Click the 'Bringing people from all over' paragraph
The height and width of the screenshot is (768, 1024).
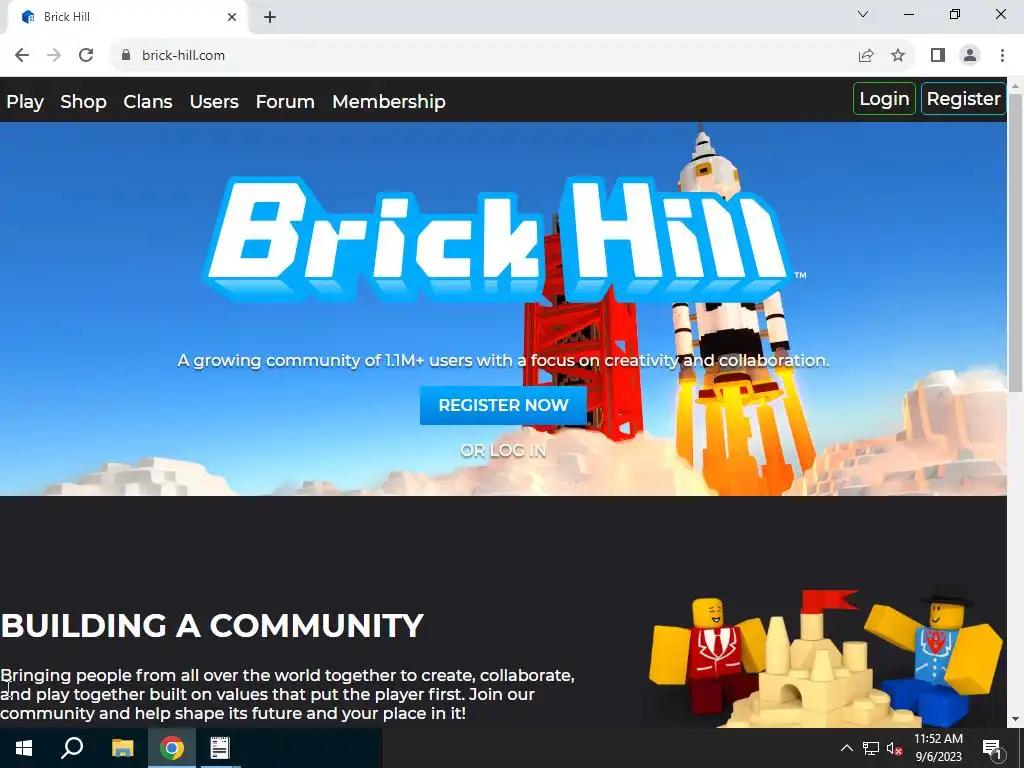pos(287,694)
